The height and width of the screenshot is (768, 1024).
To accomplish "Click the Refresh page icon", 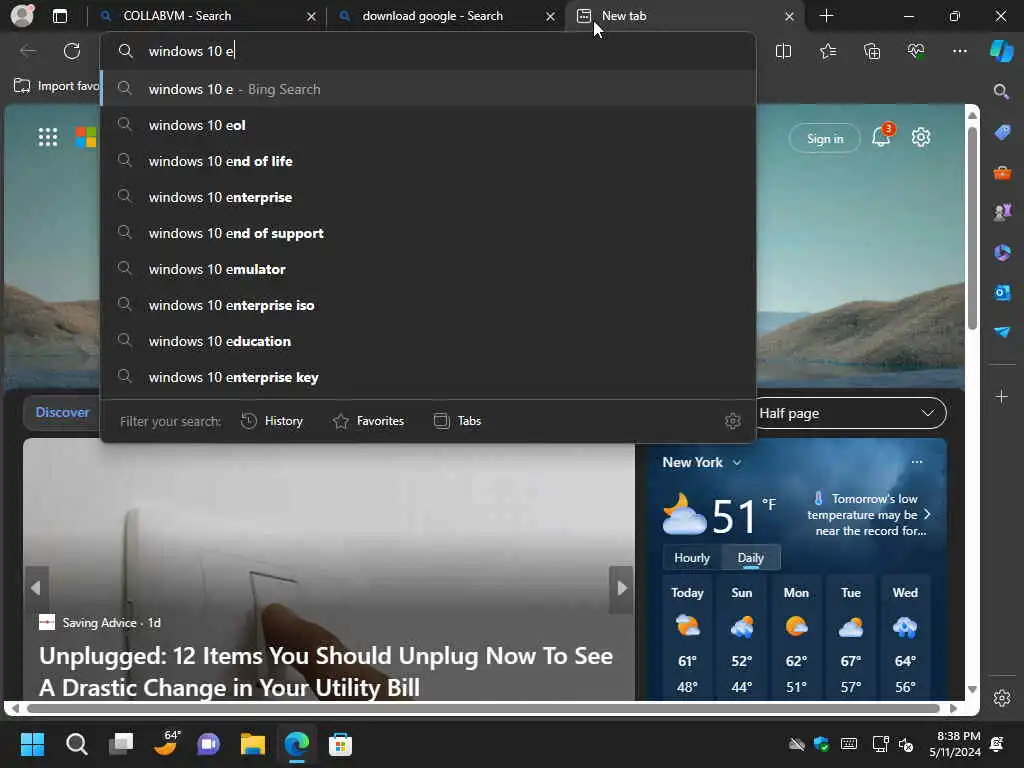I will (72, 51).
